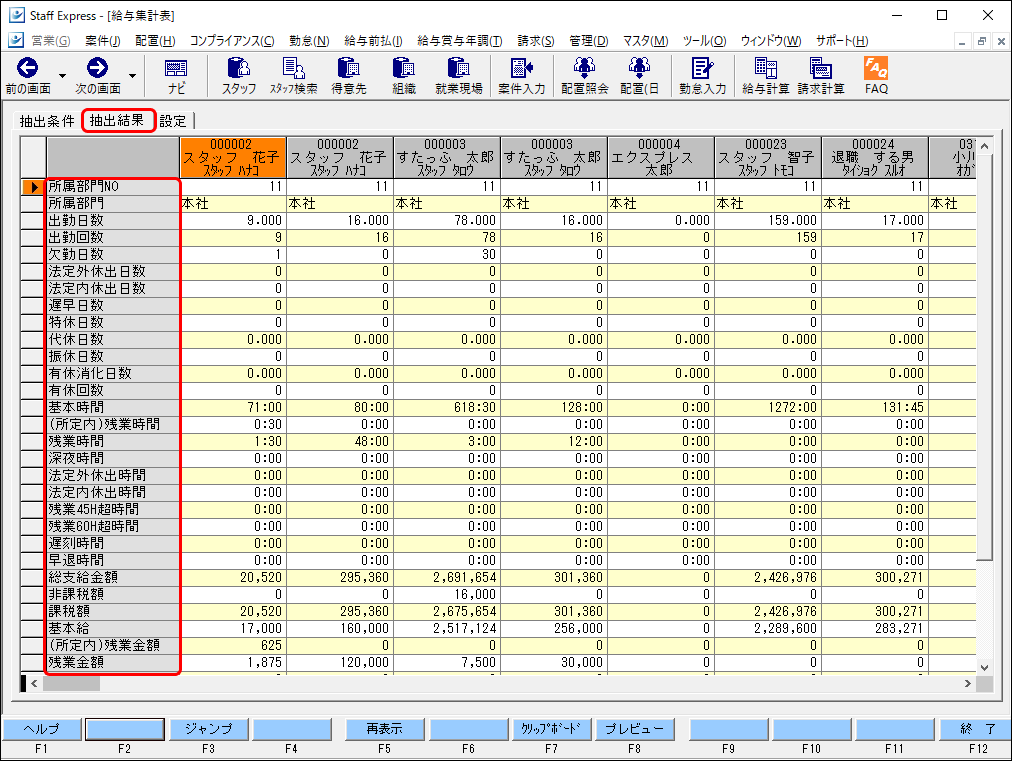
Task: Open the スタッフ staff icon
Action: point(238,68)
